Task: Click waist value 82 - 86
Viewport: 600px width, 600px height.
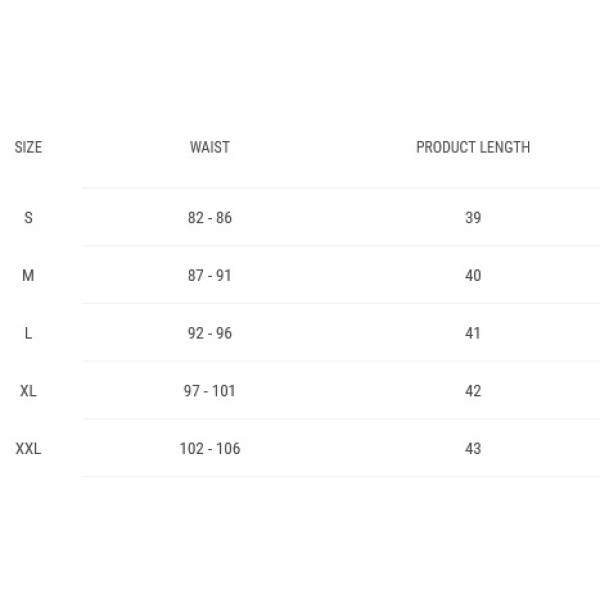Action: click(210, 218)
